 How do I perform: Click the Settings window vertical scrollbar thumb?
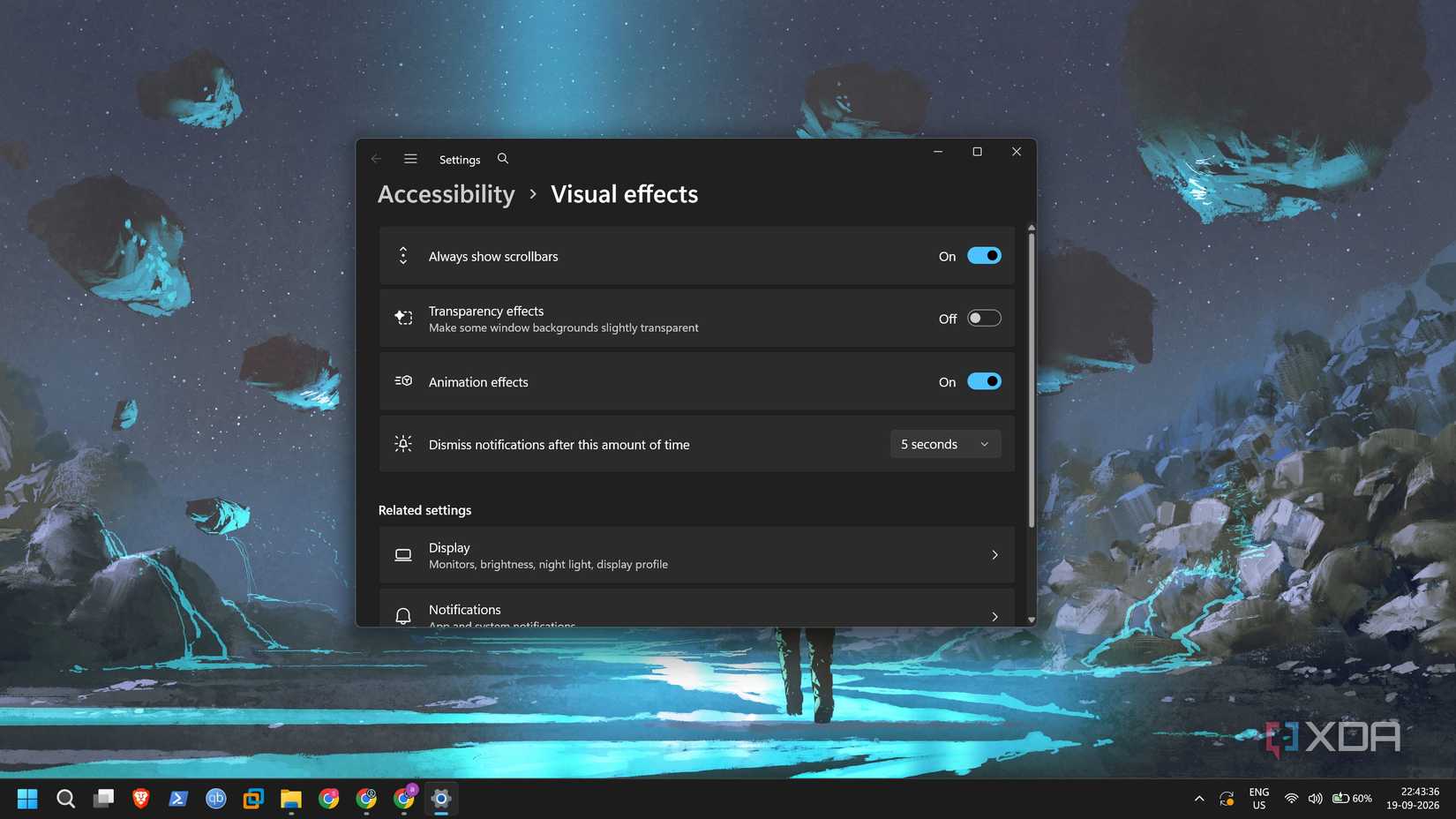(x=1031, y=379)
